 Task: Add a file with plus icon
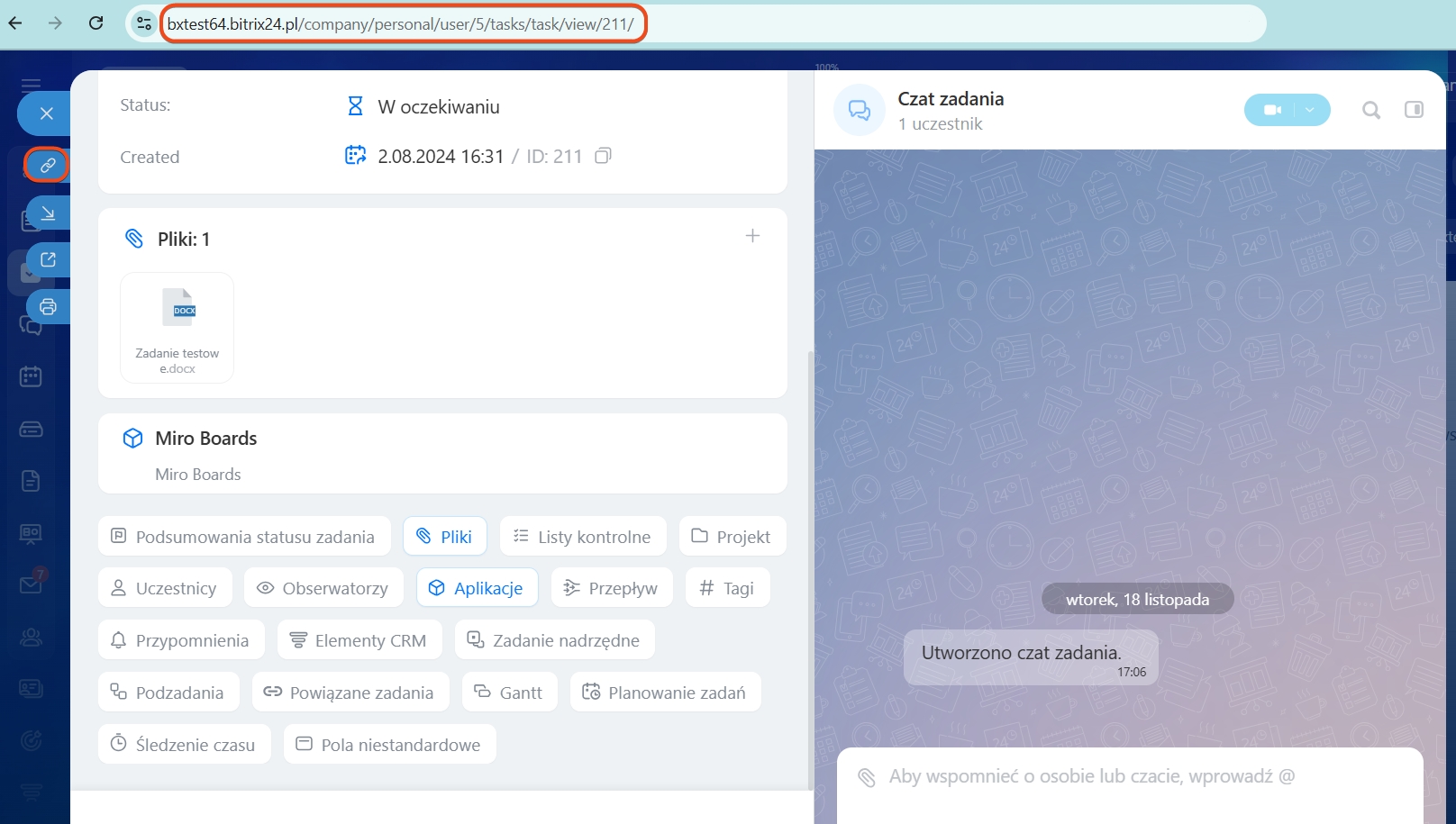point(752,236)
